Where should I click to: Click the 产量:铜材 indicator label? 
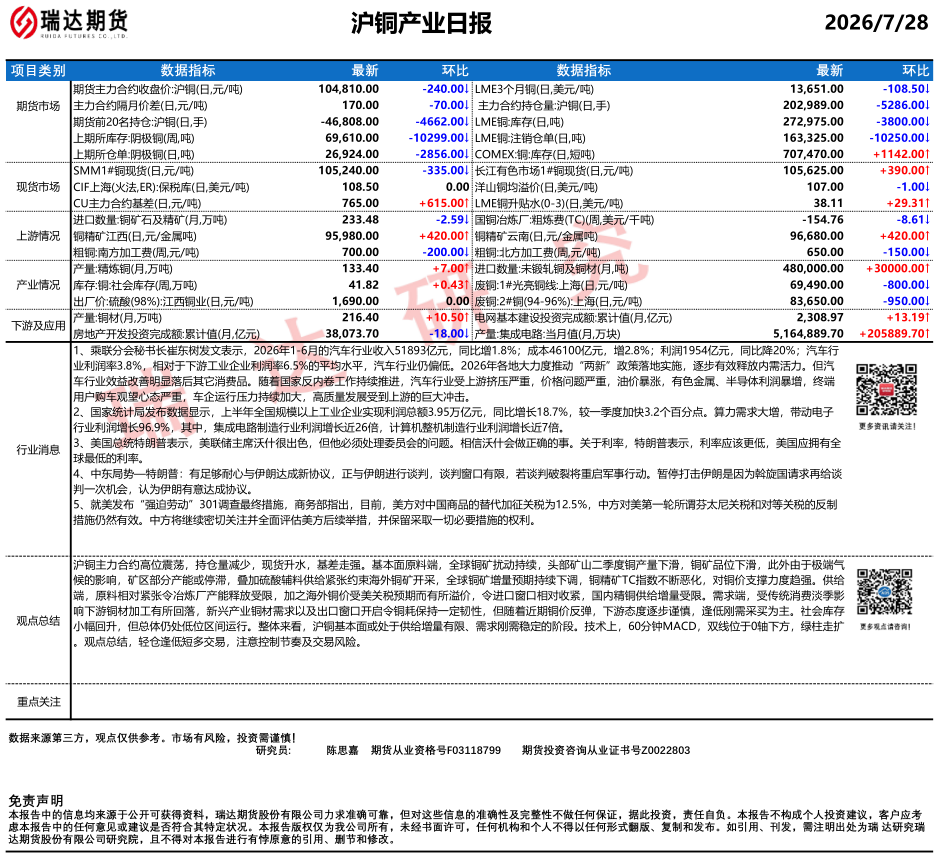117,318
